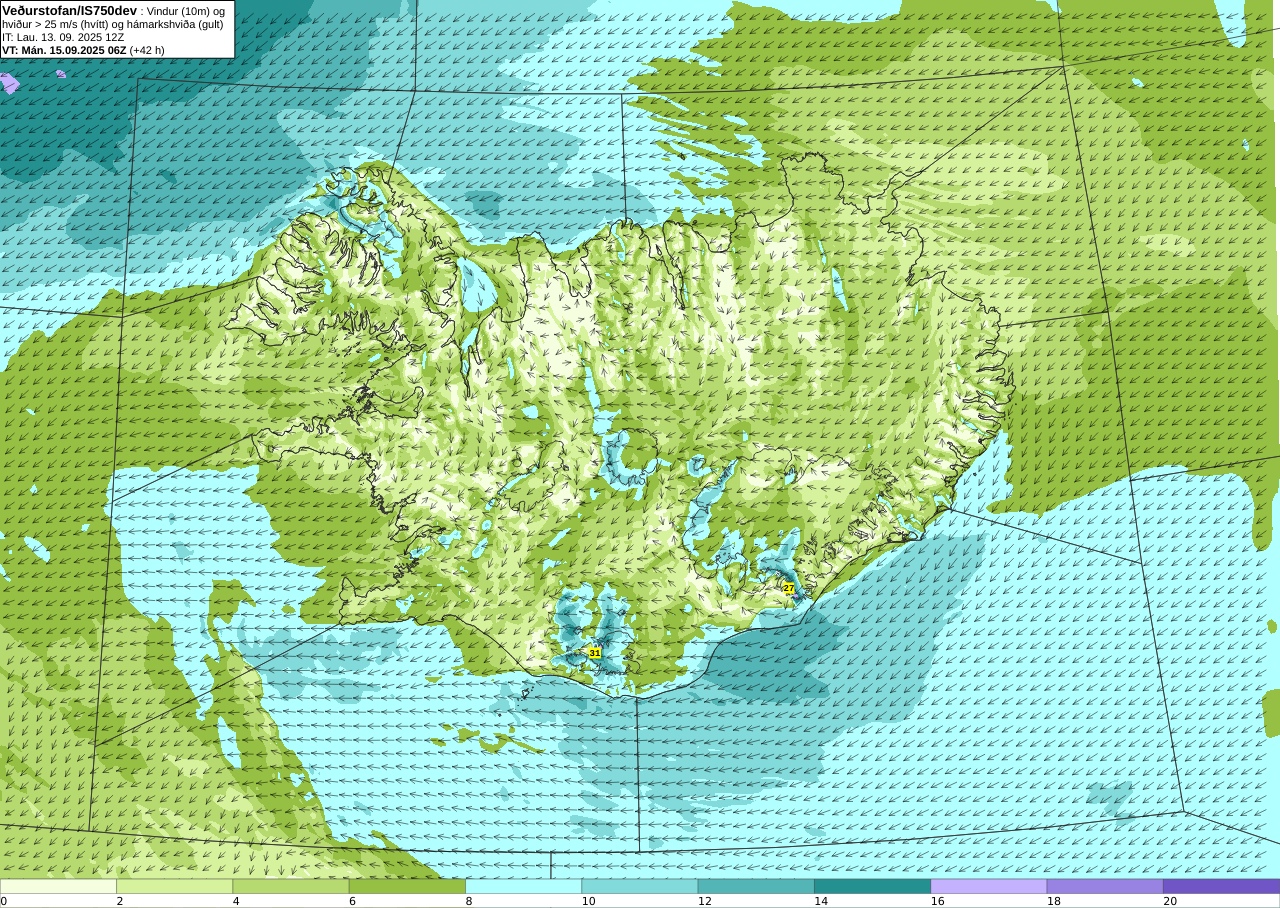Viewport: 1280px width, 908px height.
Task: Click the legend scale value 4
Action: click(x=236, y=901)
